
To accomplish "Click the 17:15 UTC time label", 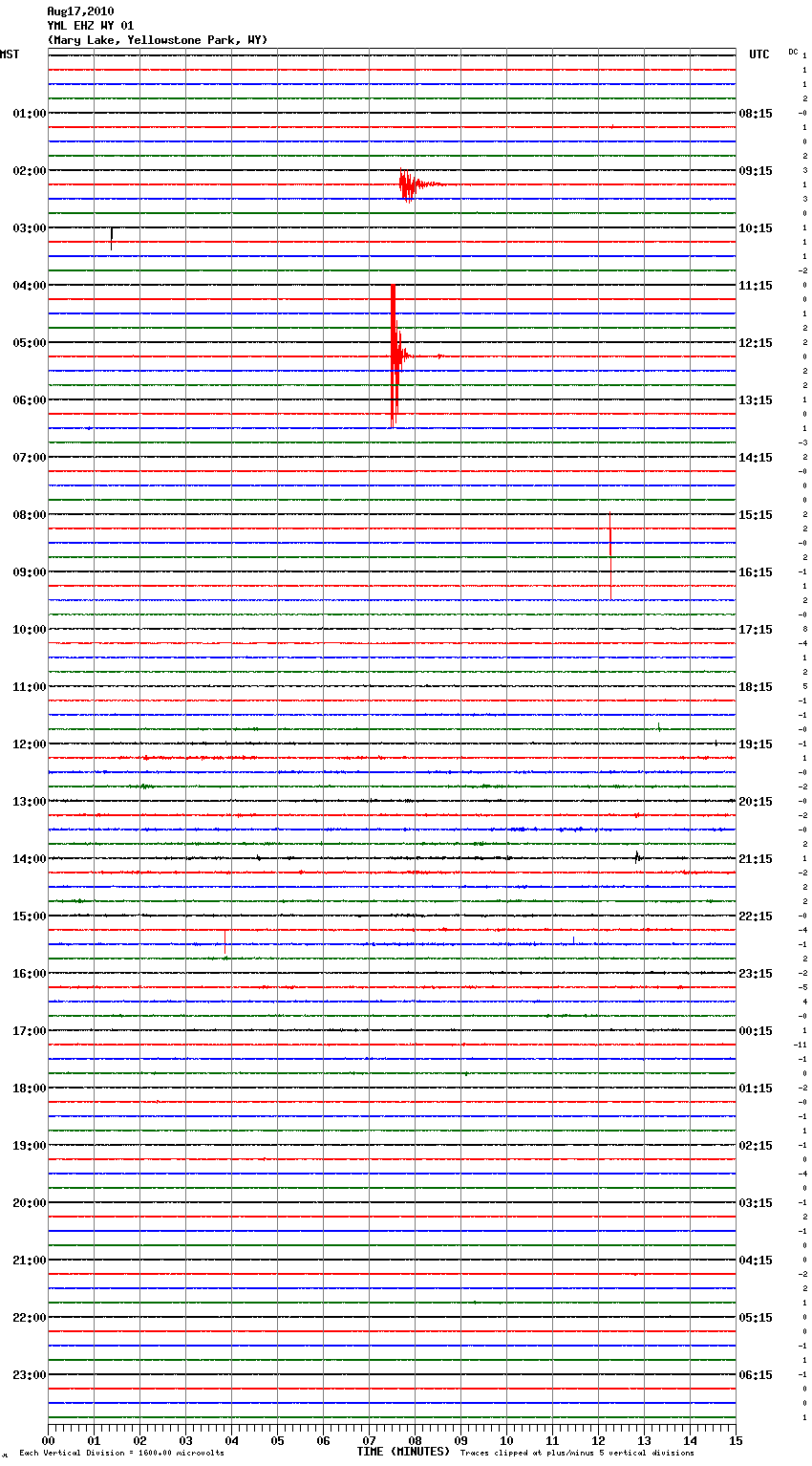I will [756, 630].
